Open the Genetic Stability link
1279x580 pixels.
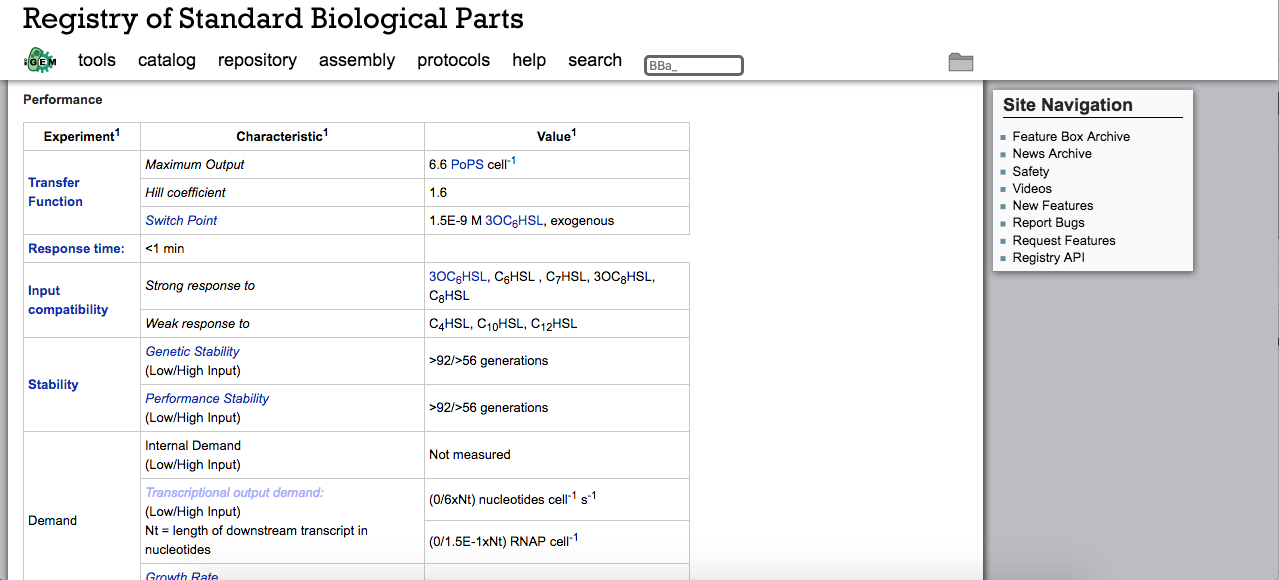point(192,351)
